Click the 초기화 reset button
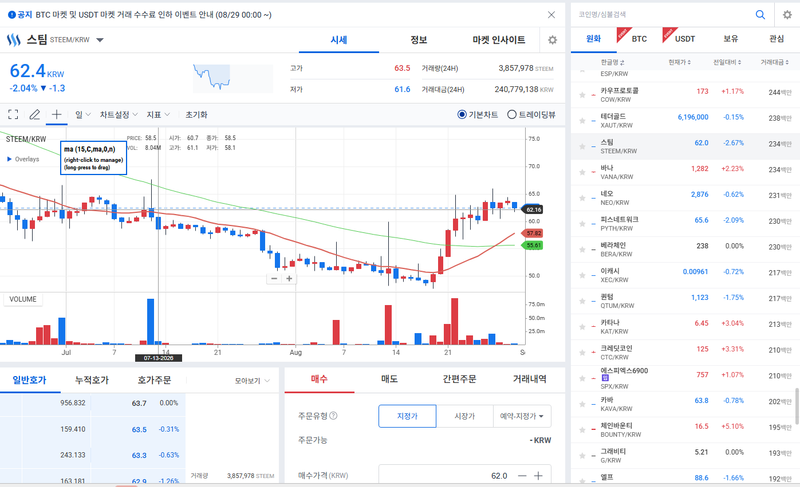The image size is (800, 487). coord(196,115)
